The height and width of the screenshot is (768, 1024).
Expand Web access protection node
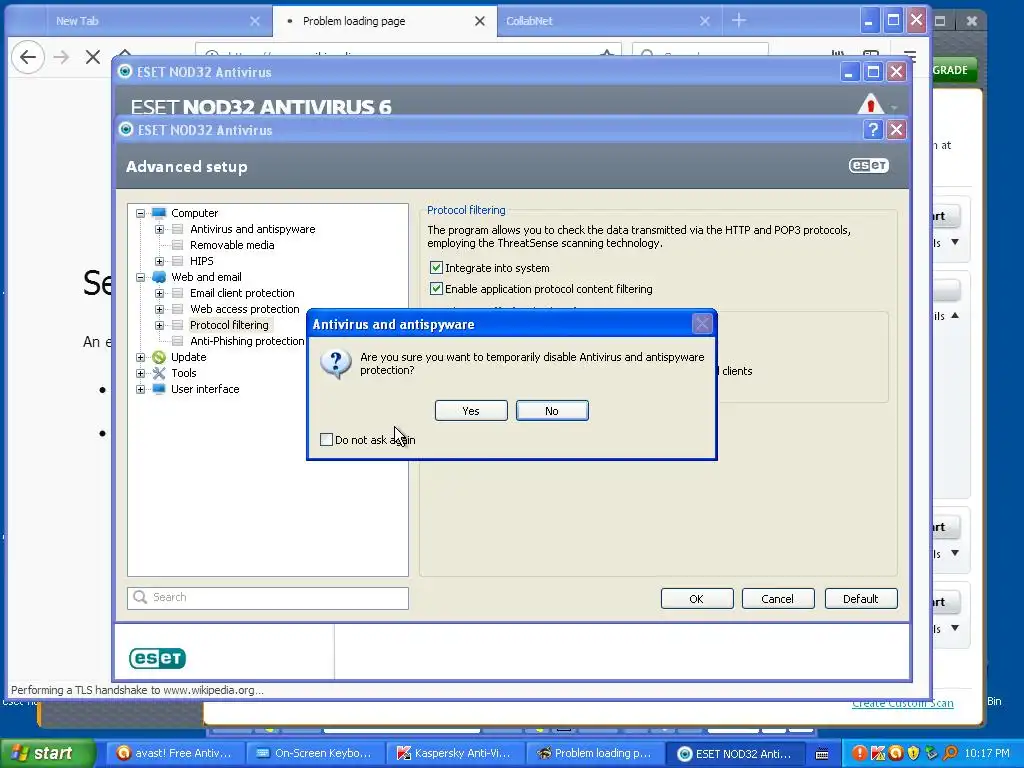point(159,309)
